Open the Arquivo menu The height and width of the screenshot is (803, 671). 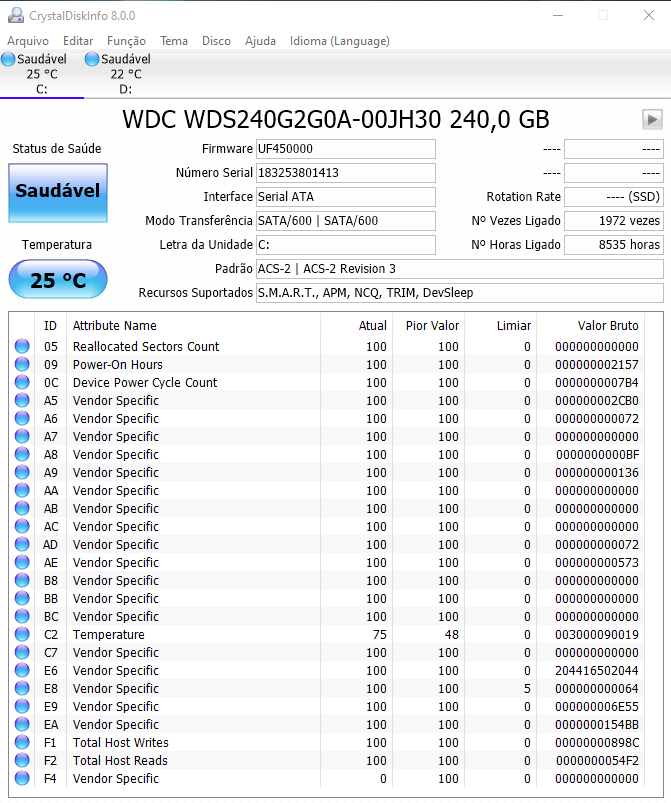[28, 41]
